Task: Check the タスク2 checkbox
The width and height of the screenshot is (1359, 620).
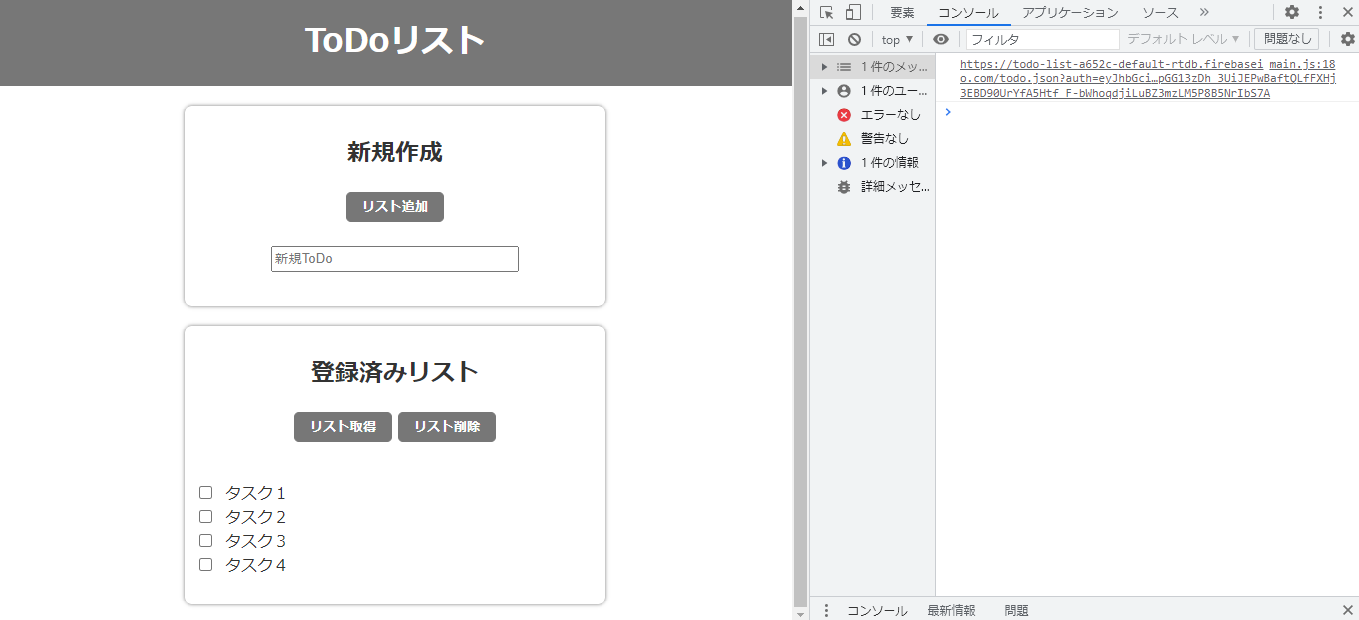Action: [x=205, y=516]
